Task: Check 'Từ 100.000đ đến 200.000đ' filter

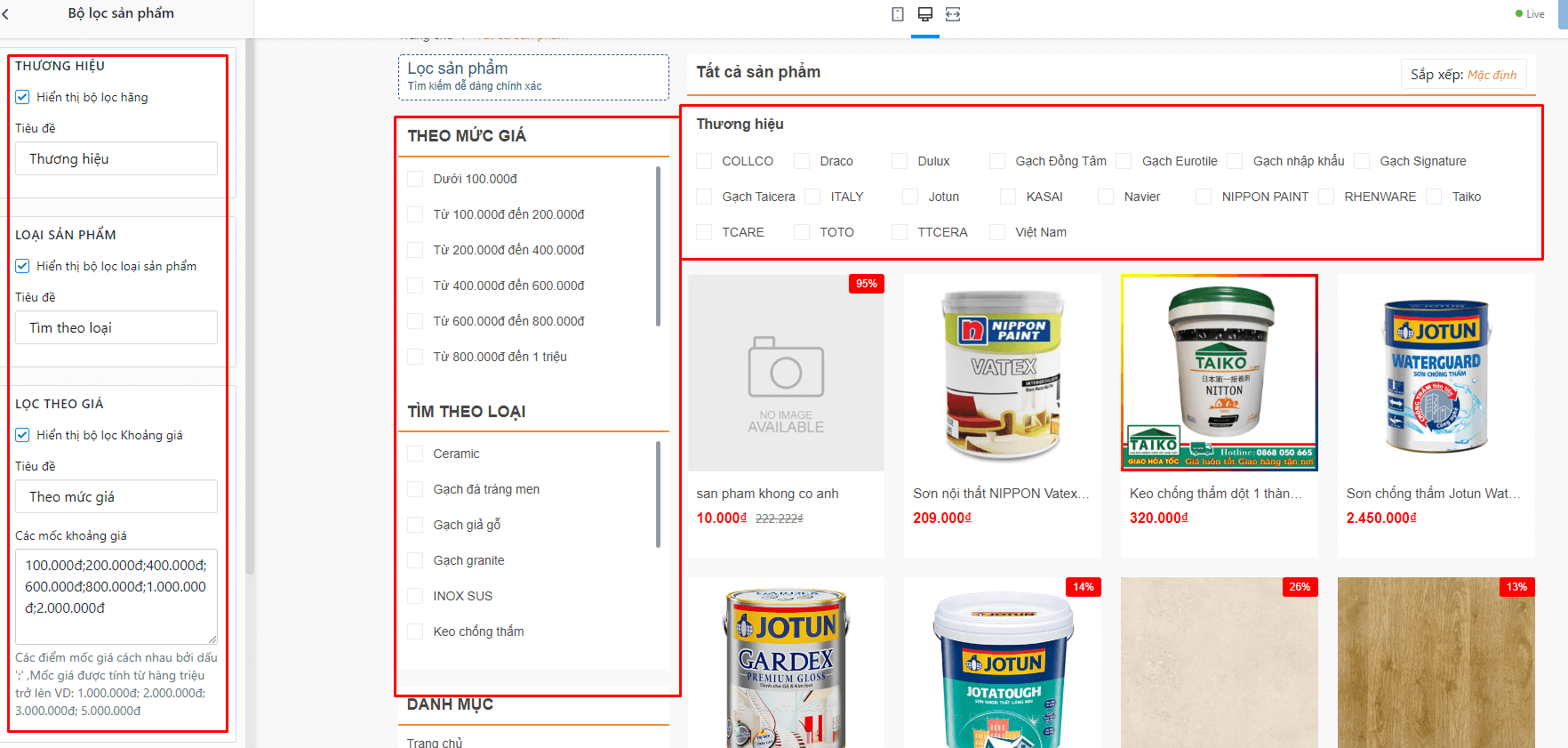Action: (x=415, y=214)
